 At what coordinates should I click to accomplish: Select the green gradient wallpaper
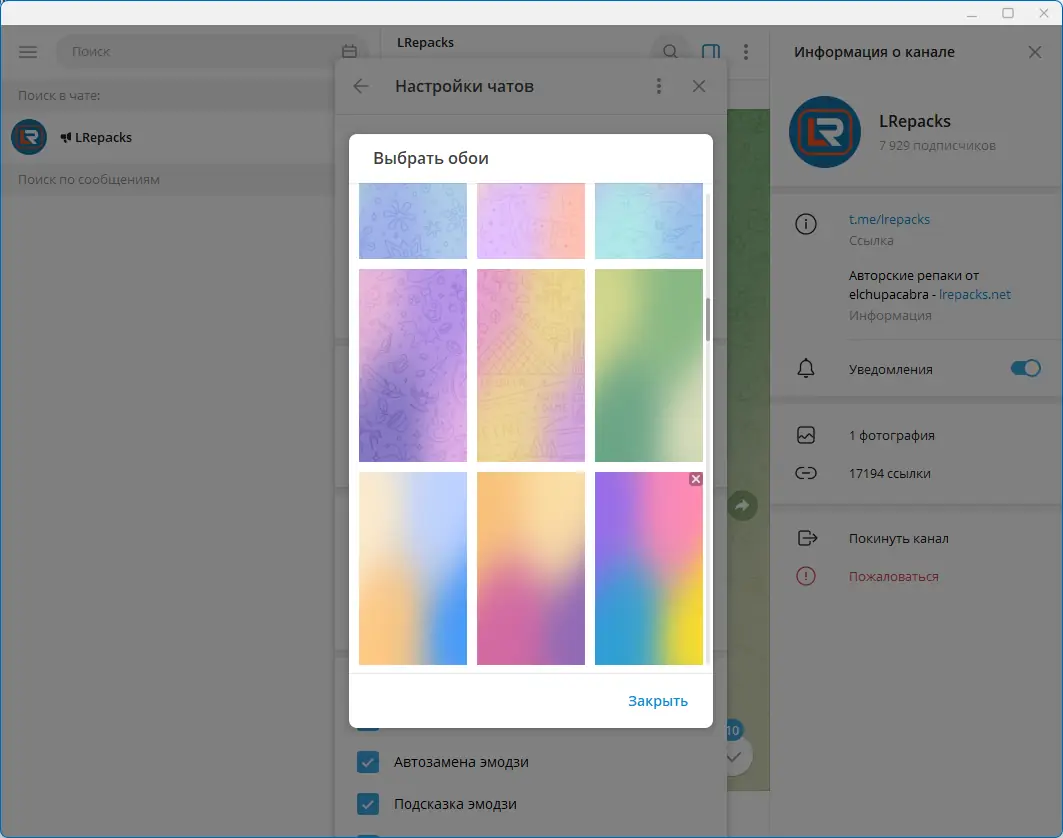(648, 366)
